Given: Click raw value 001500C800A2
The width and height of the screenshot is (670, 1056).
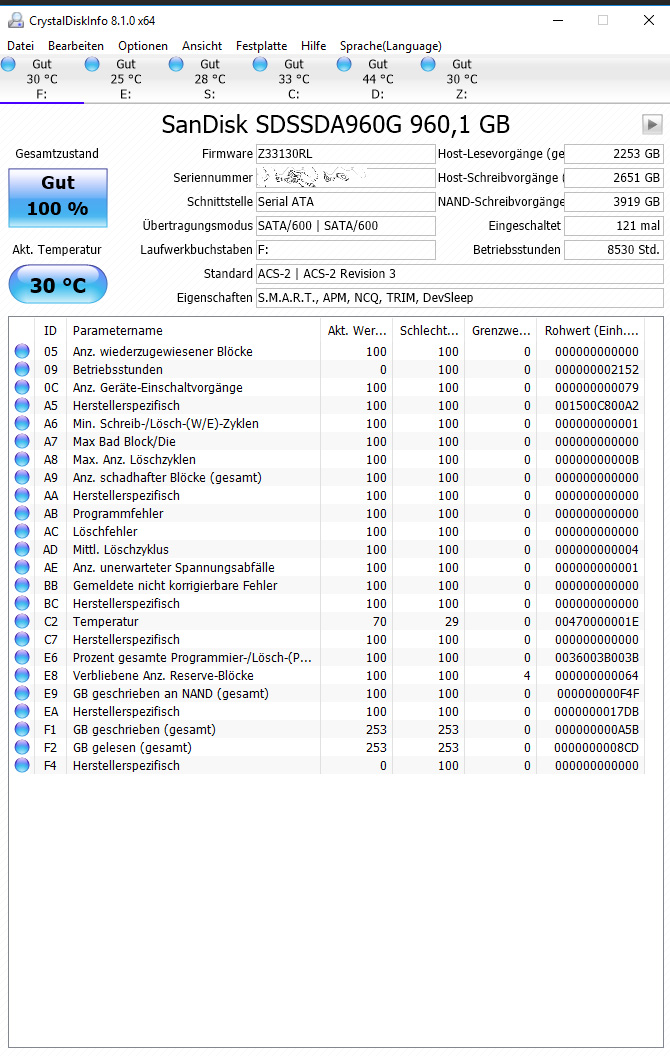Looking at the screenshot, I should pyautogui.click(x=597, y=405).
